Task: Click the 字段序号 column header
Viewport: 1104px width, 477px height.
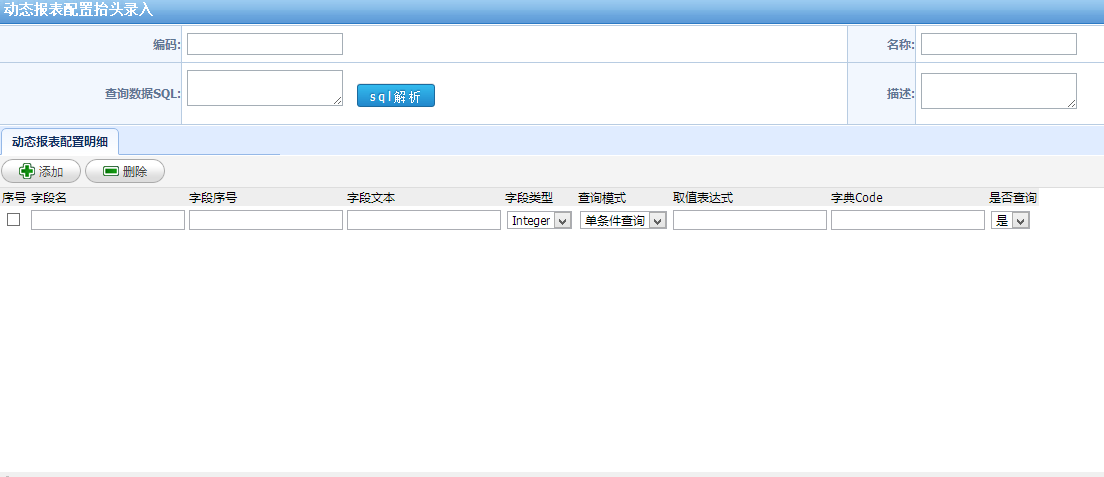Action: [213, 198]
